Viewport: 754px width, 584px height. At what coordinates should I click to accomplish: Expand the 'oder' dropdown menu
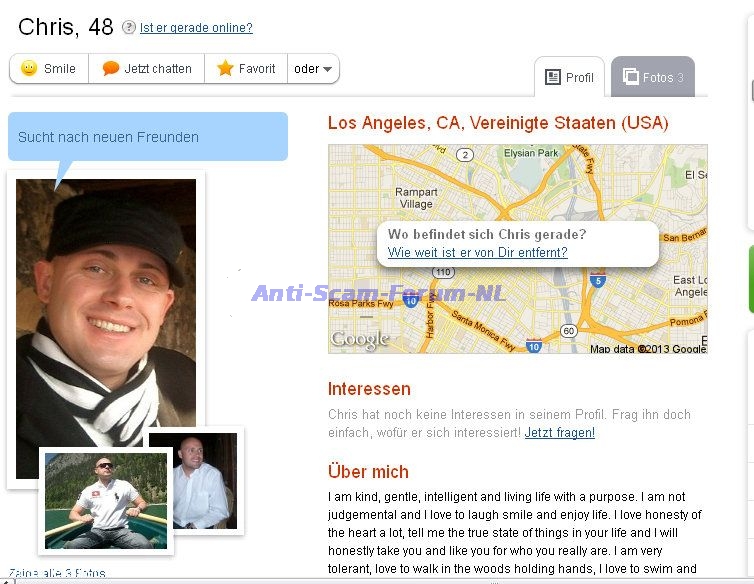314,69
